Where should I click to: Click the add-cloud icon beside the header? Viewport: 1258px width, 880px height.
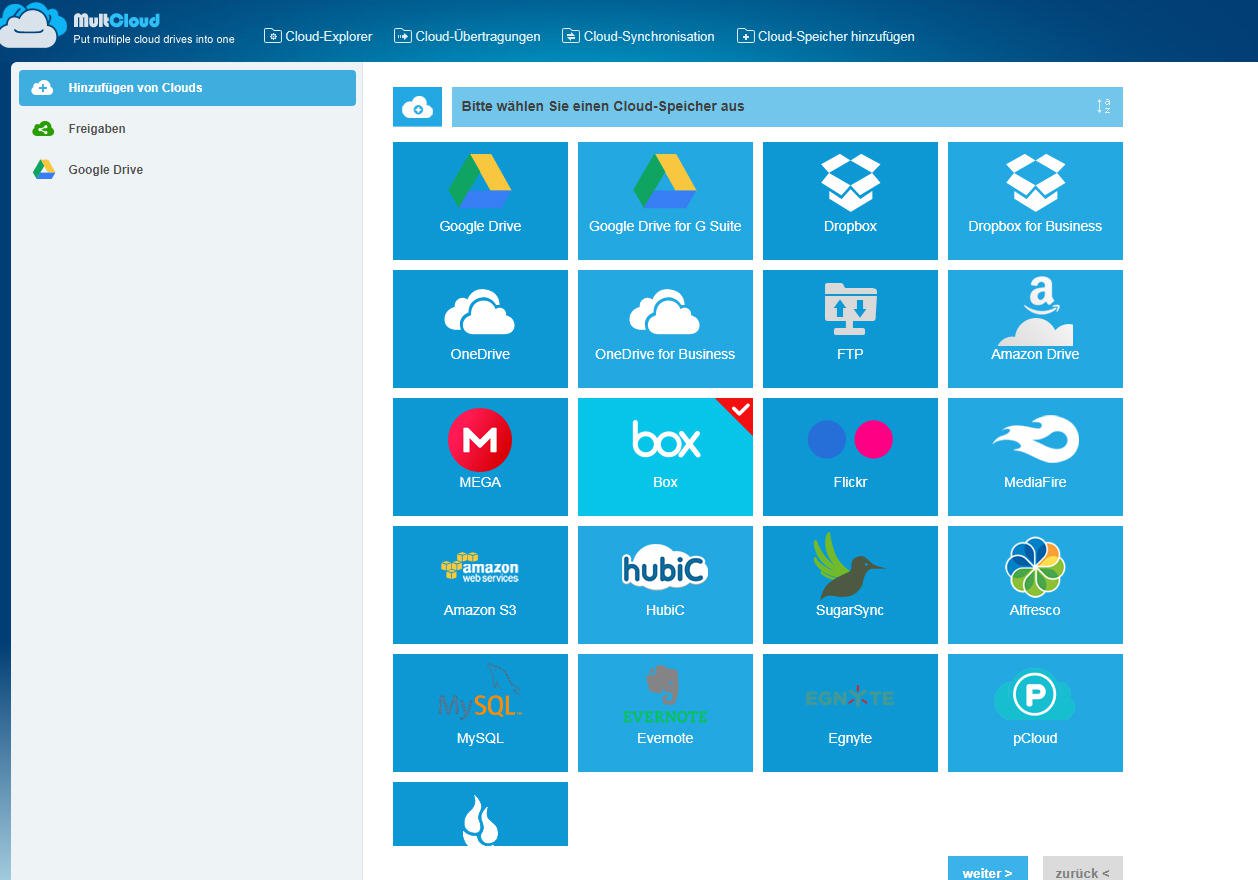417,107
